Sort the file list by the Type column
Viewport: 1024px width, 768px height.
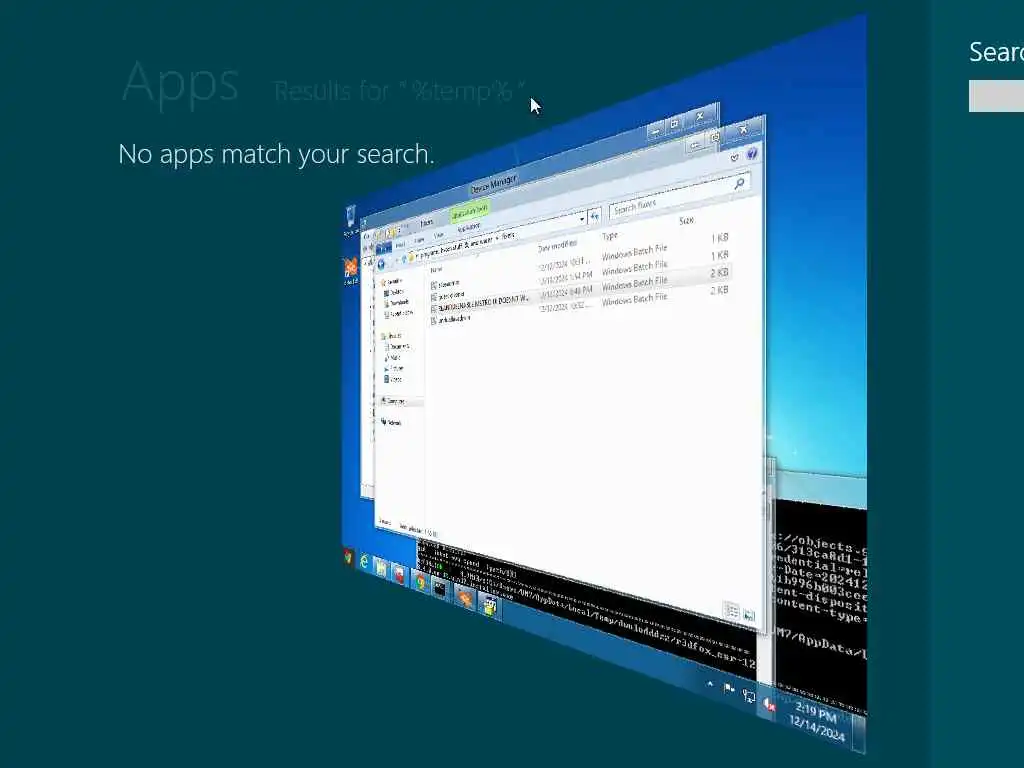609,235
